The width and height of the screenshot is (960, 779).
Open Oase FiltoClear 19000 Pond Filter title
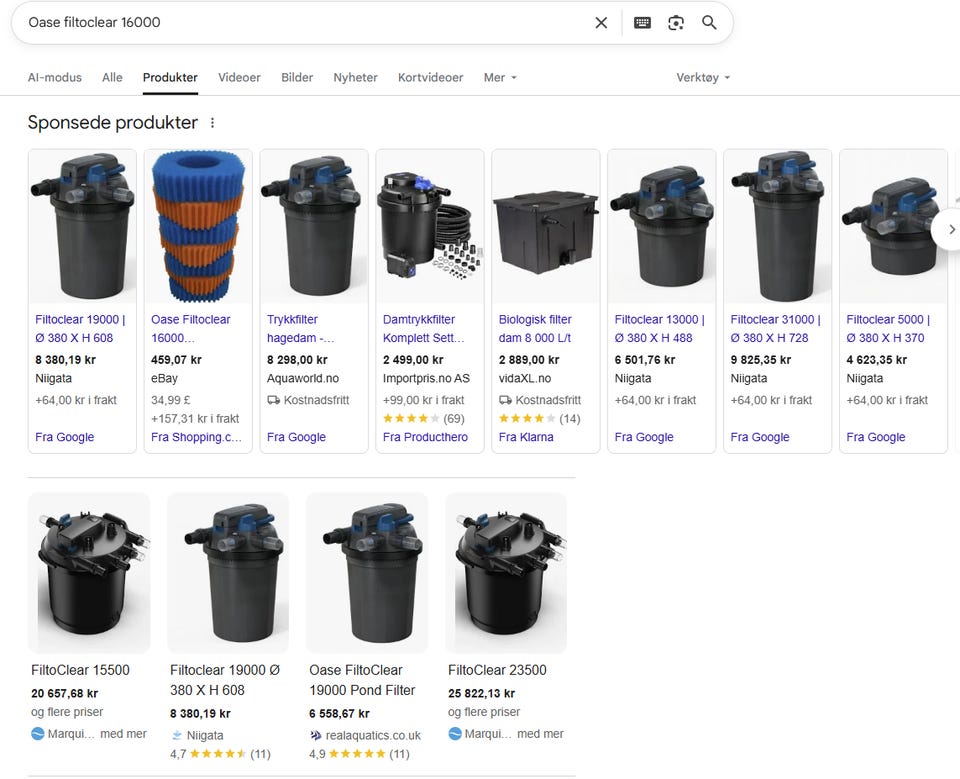tap(362, 680)
